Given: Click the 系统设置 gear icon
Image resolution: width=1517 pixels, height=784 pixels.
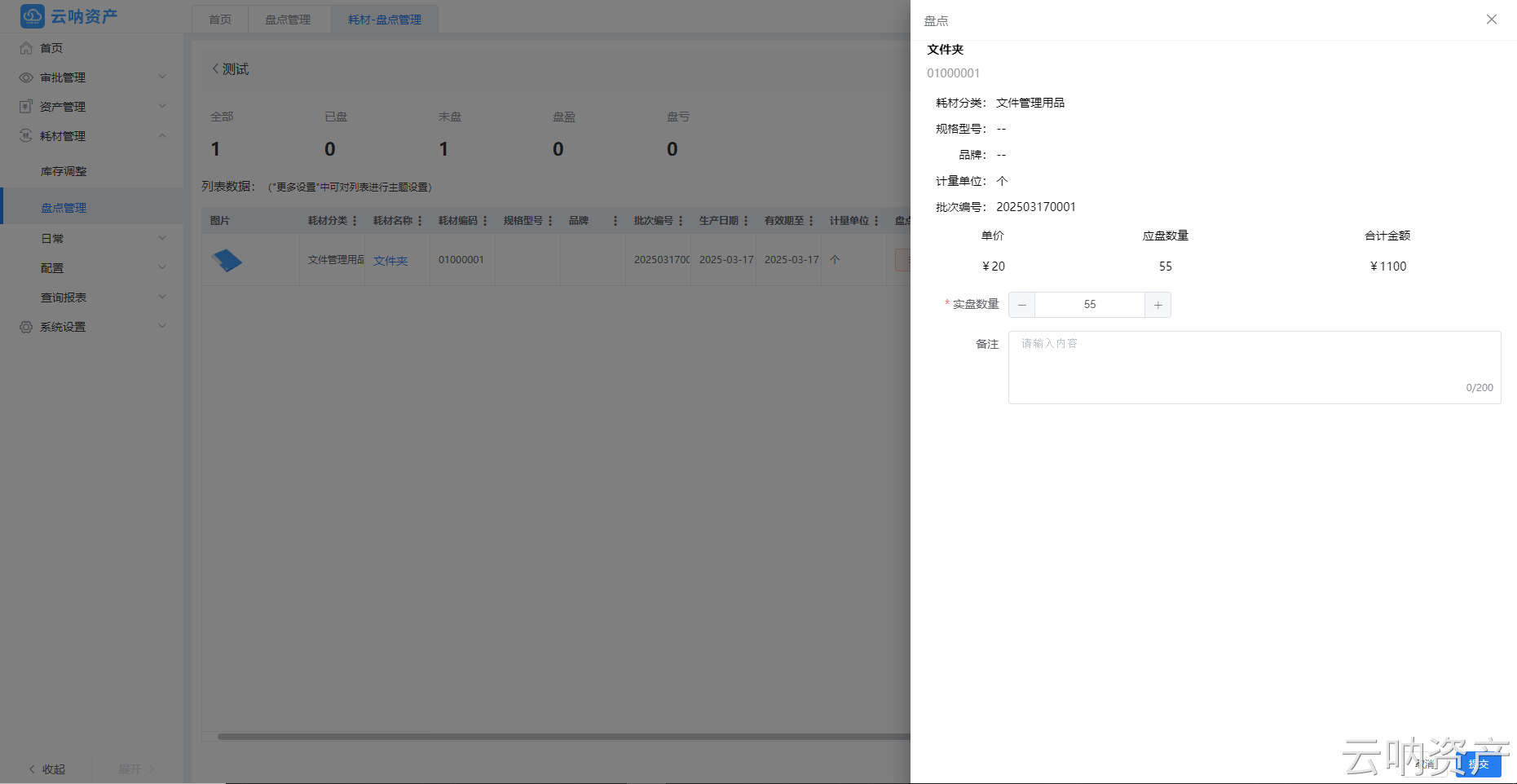Looking at the screenshot, I should coord(25,326).
